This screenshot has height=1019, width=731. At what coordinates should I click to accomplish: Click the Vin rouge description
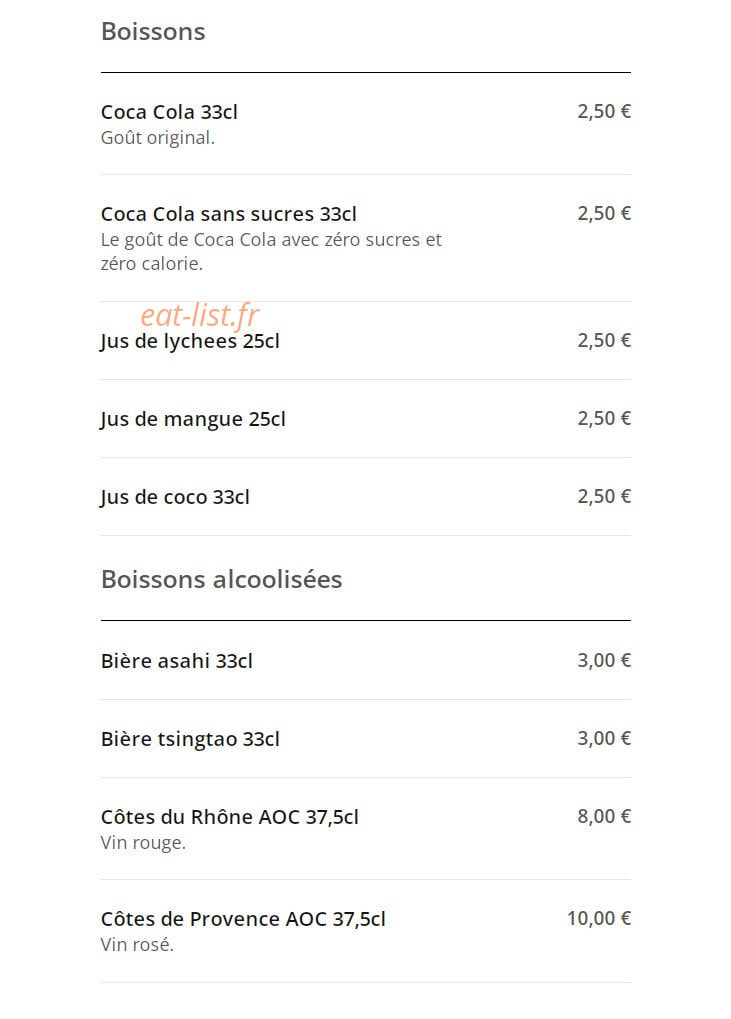(x=144, y=843)
